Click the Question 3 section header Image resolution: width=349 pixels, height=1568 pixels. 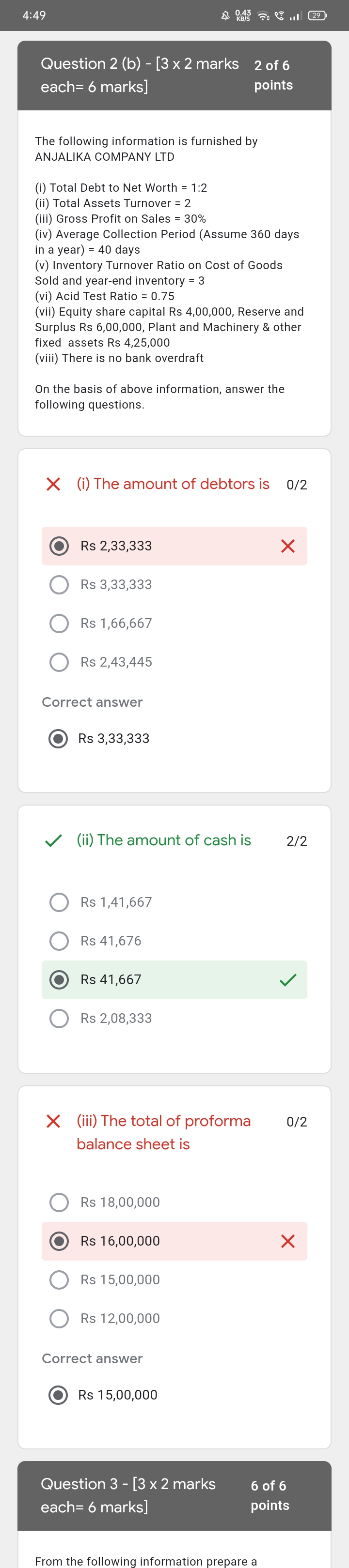click(128, 1495)
